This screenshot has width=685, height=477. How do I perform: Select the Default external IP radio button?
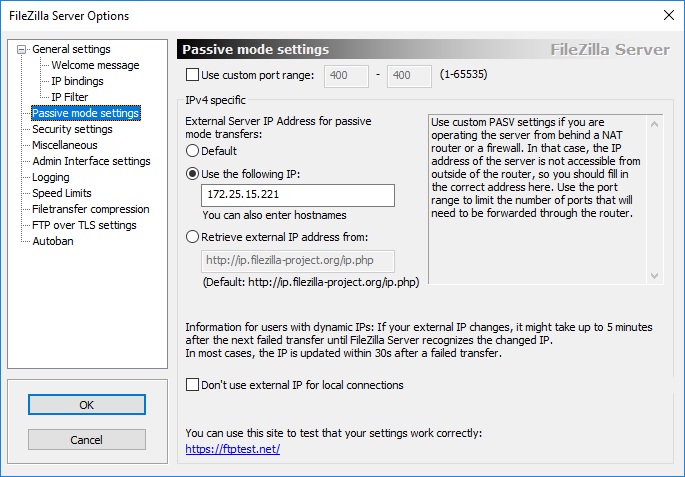[x=192, y=151]
